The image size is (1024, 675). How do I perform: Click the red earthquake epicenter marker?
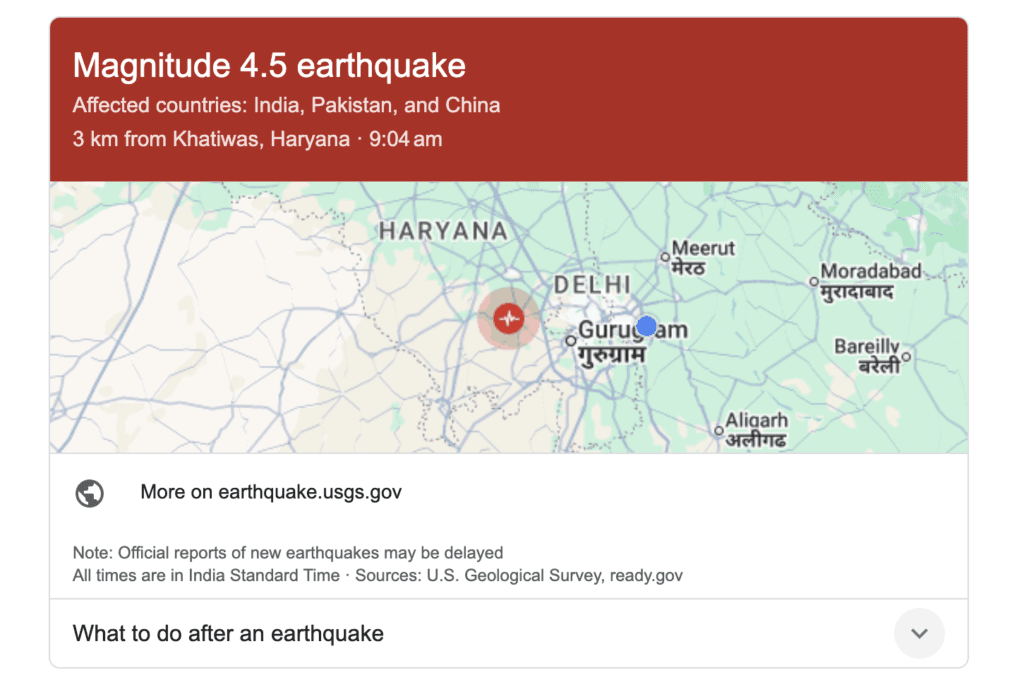(x=509, y=319)
